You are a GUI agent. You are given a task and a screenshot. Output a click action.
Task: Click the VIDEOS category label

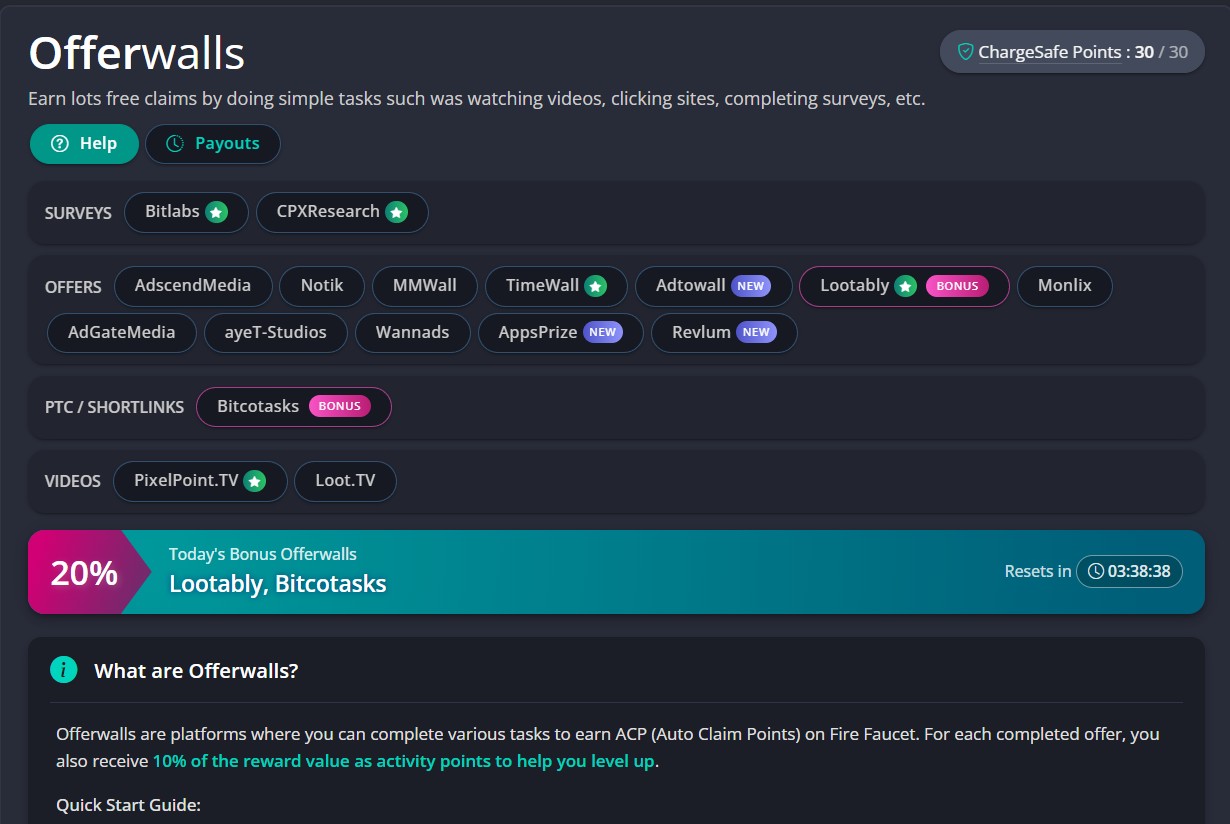[x=73, y=482]
